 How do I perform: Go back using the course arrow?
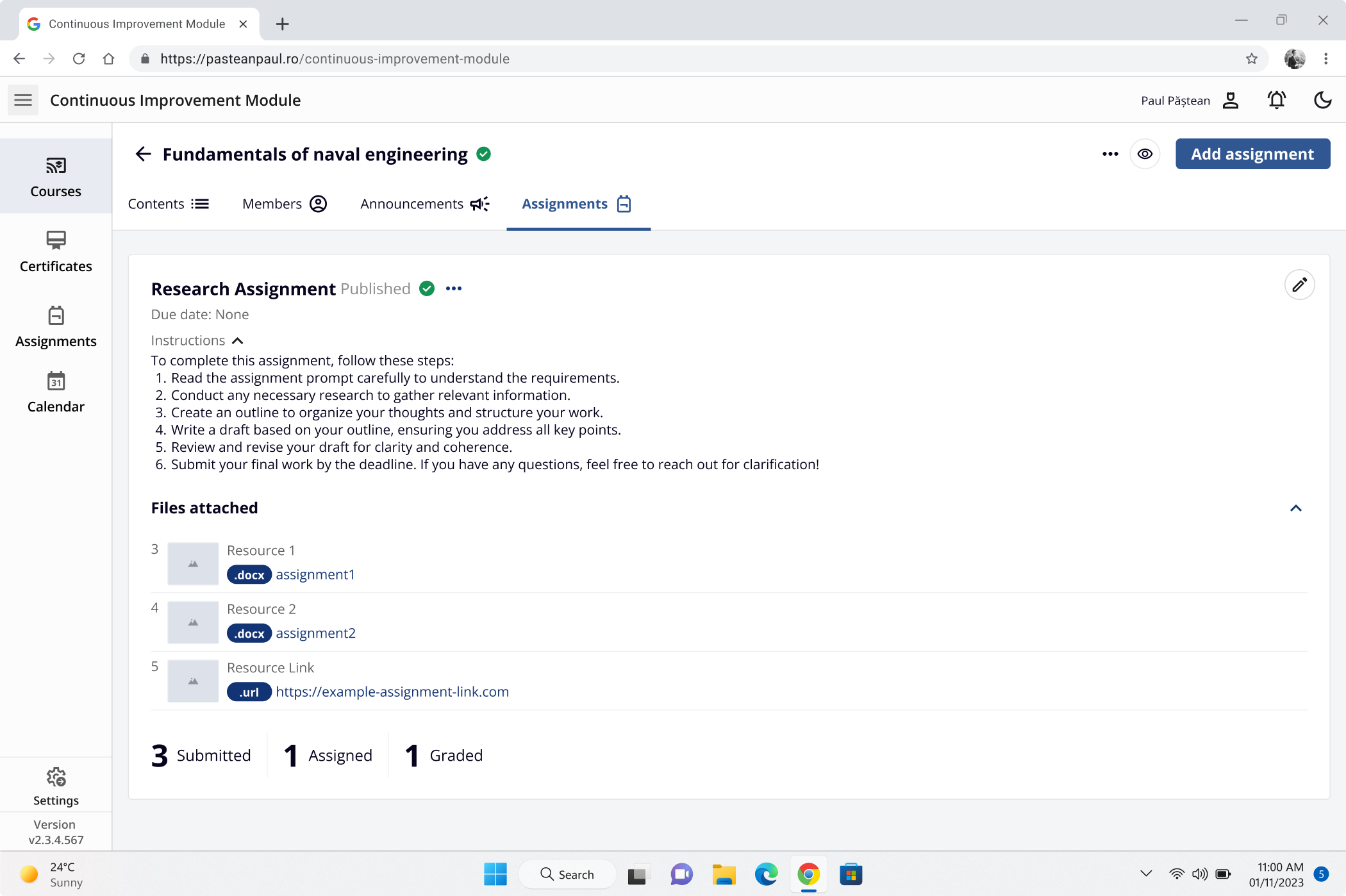point(143,154)
